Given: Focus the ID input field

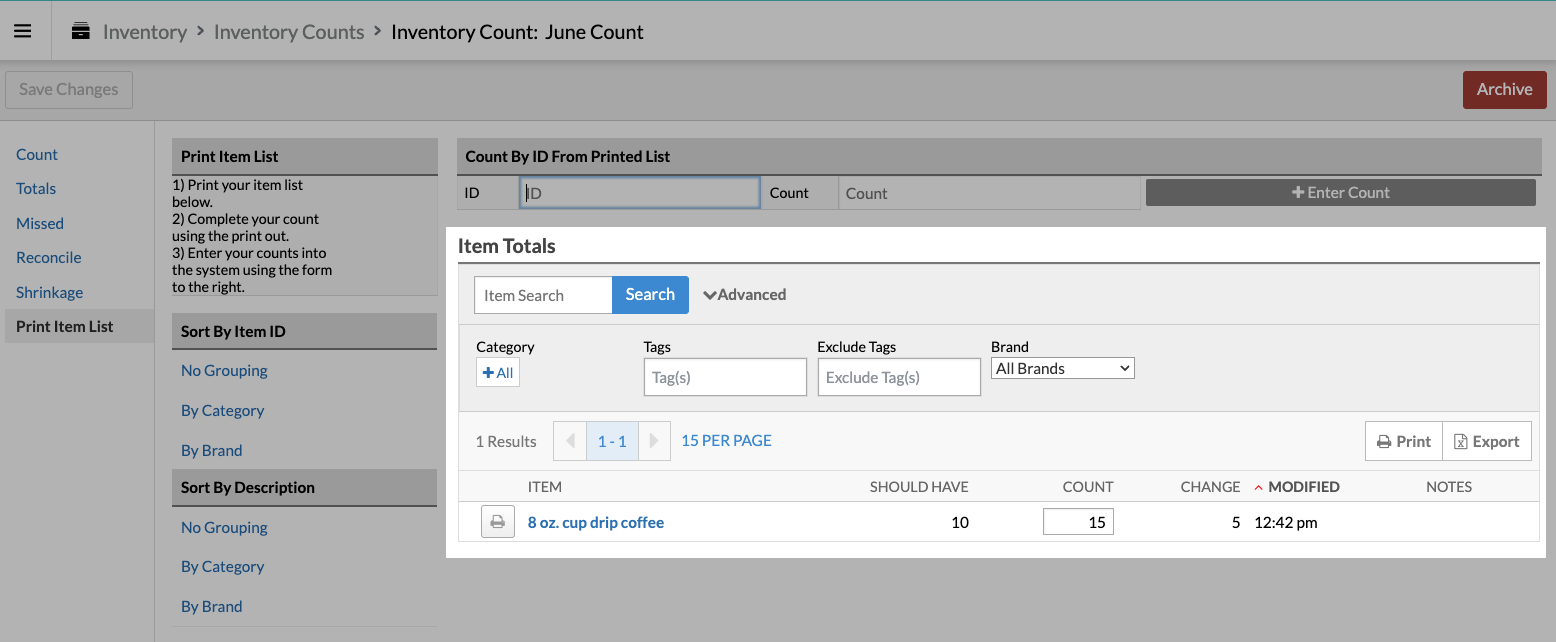Looking at the screenshot, I should [640, 193].
